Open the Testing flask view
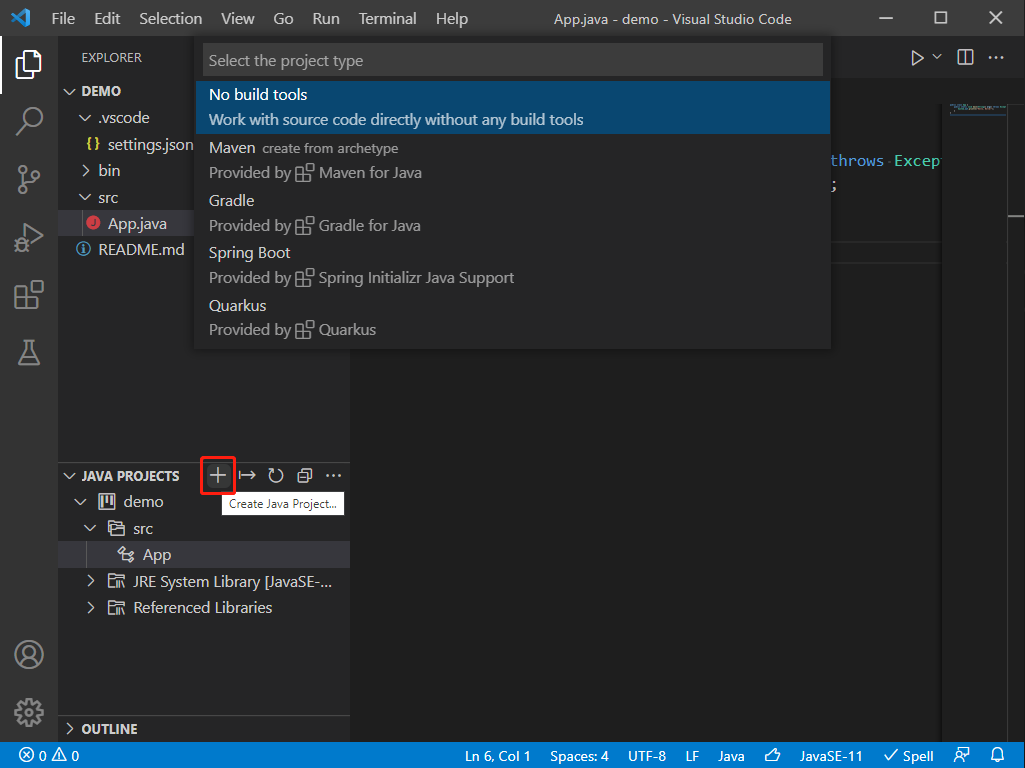Image resolution: width=1025 pixels, height=768 pixels. tap(29, 352)
